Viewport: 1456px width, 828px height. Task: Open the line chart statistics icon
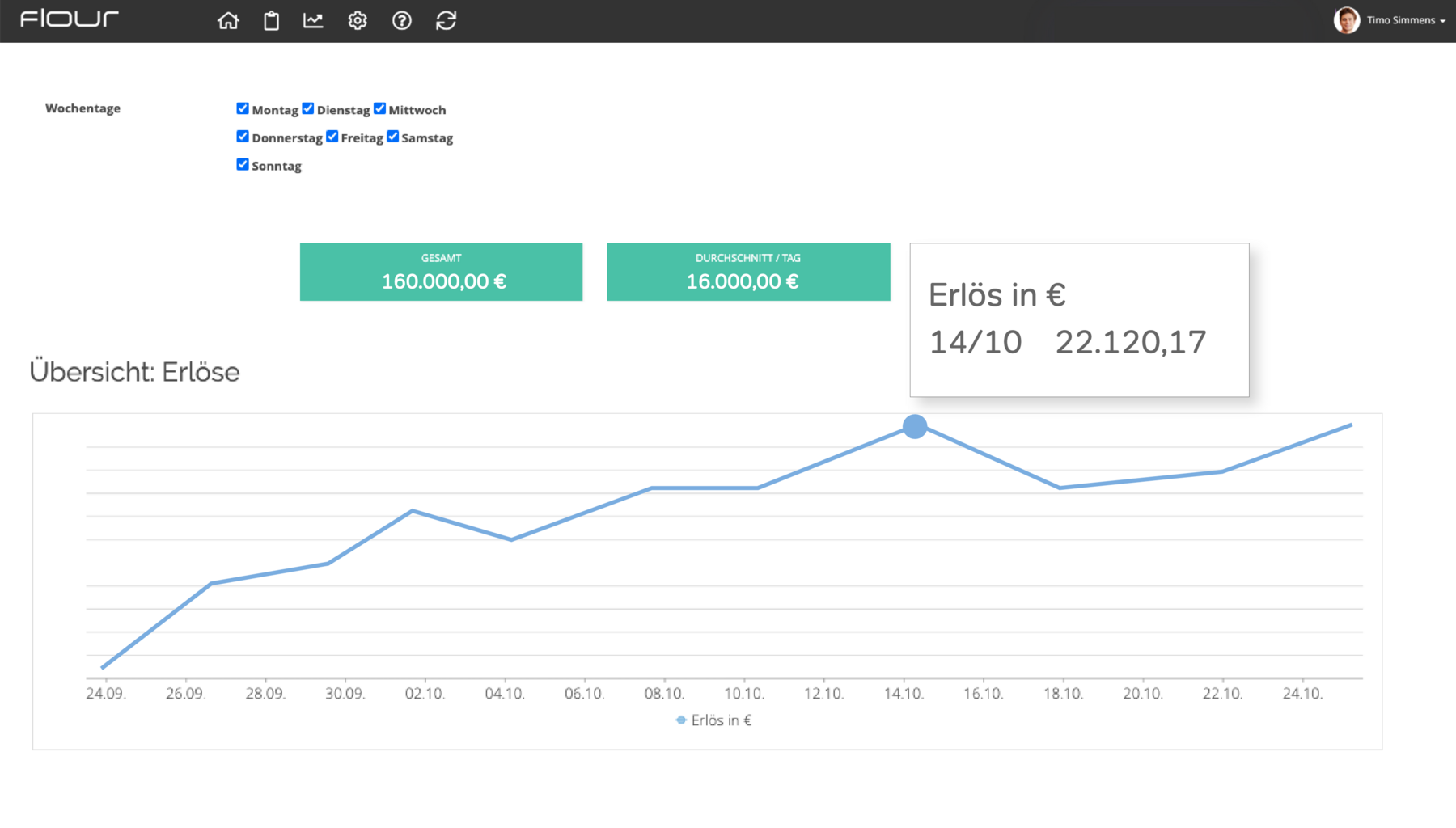(313, 20)
